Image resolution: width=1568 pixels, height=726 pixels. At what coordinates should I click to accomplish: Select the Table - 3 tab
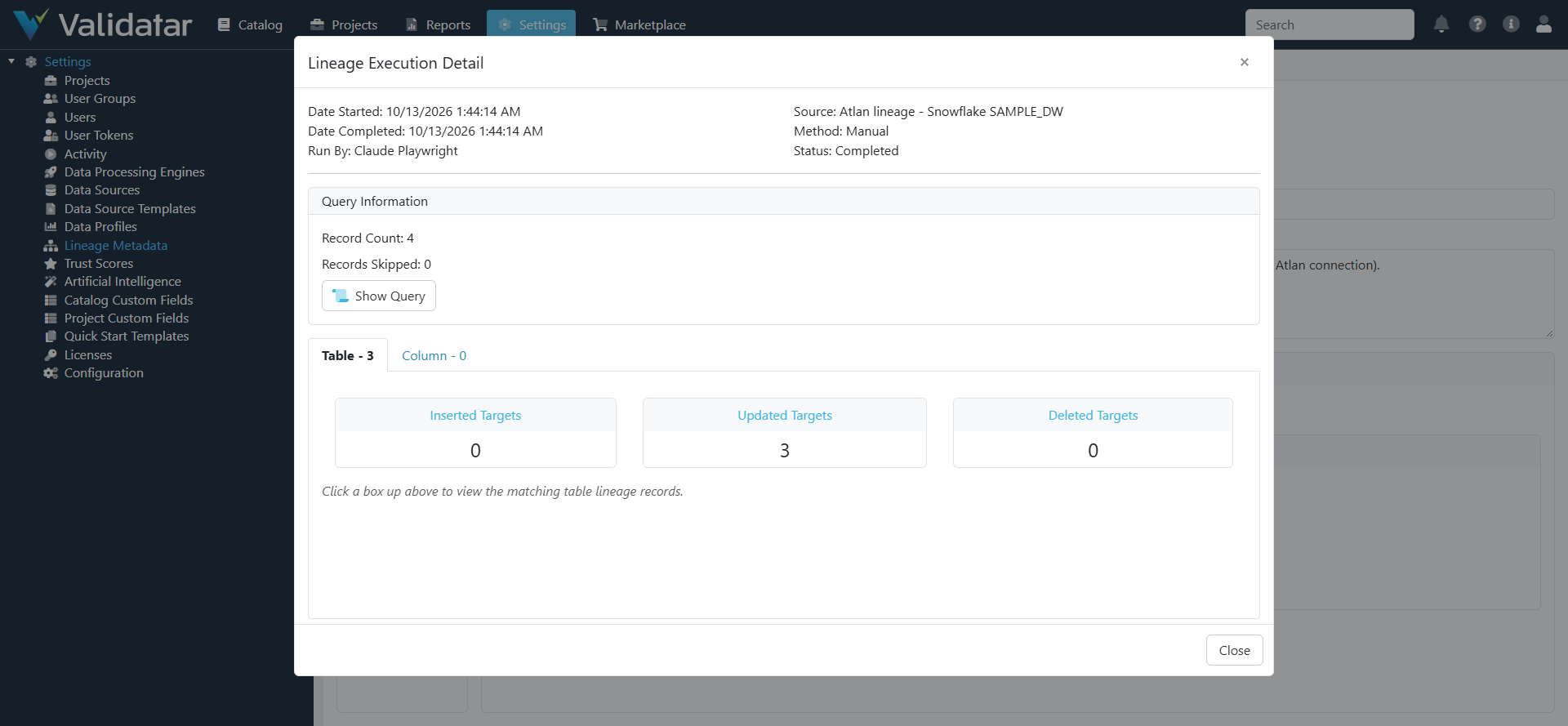click(x=347, y=355)
